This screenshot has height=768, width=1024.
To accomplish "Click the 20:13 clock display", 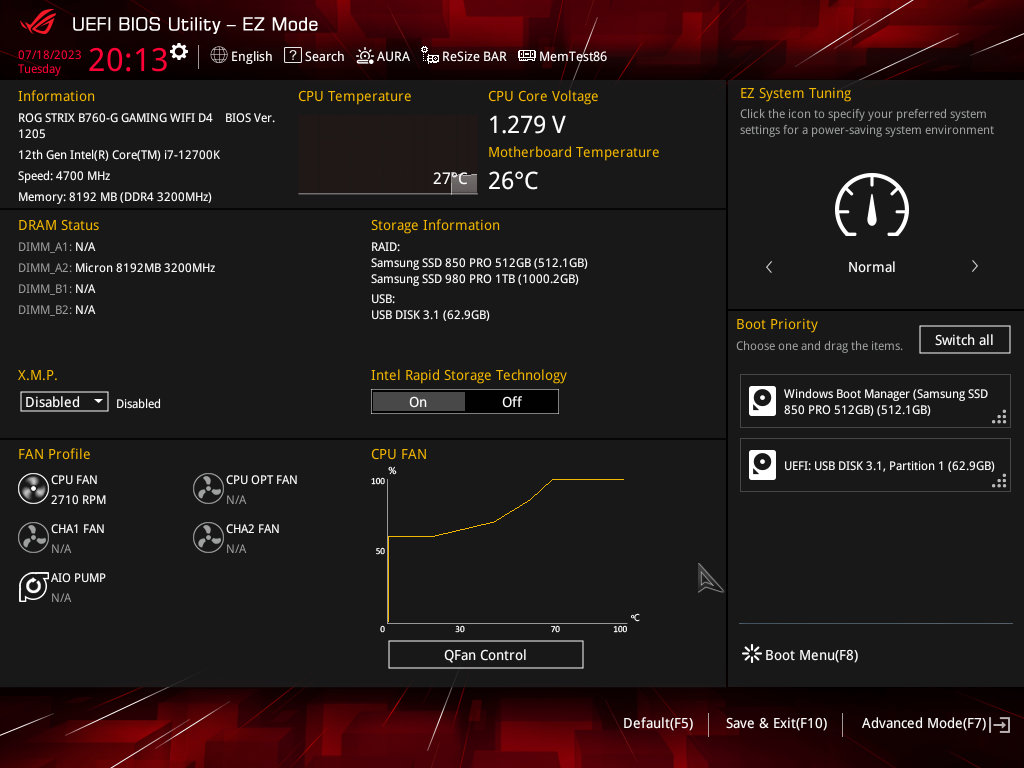I will point(128,60).
